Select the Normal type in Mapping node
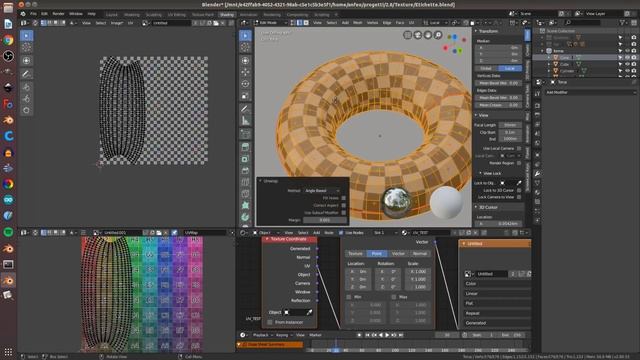The height and width of the screenshot is (360, 640). coord(420,253)
